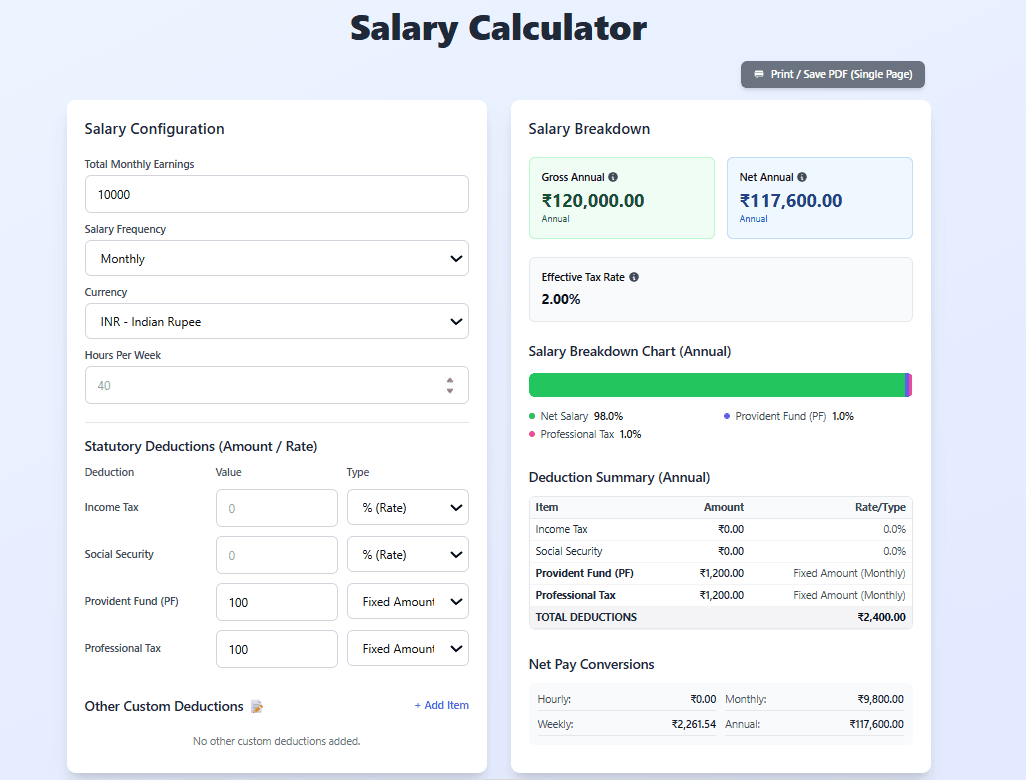Click the printer icon on the PDF button
The image size is (1026, 780).
click(x=760, y=74)
